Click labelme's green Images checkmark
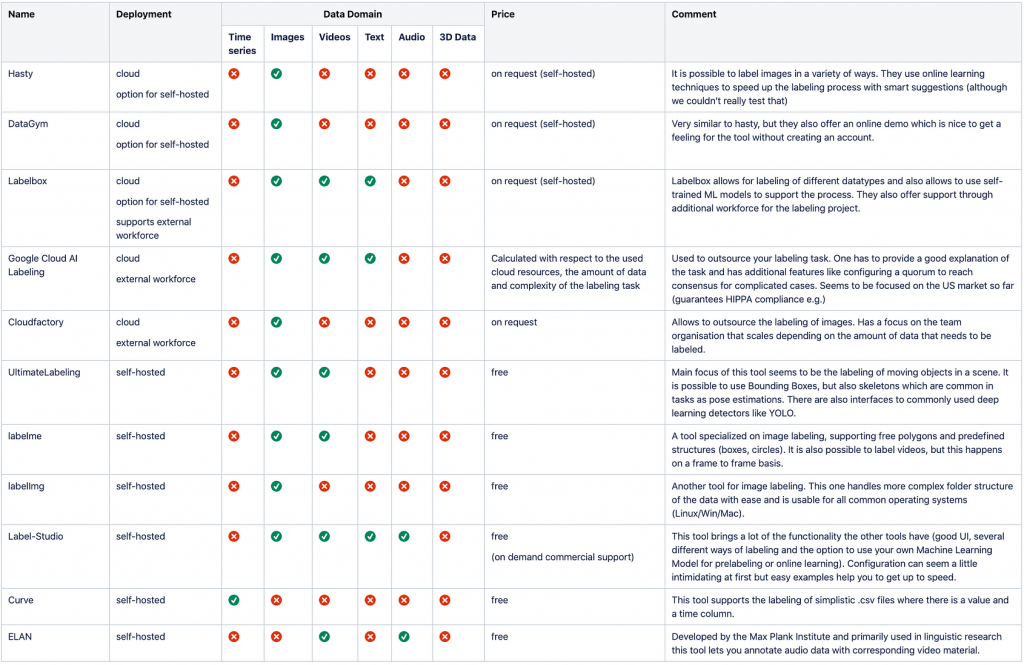Image resolution: width=1024 pixels, height=665 pixels. pyautogui.click(x=276, y=436)
